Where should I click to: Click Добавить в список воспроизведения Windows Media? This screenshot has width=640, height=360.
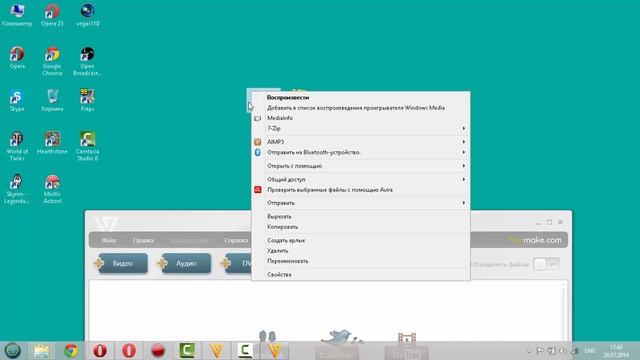(361, 108)
